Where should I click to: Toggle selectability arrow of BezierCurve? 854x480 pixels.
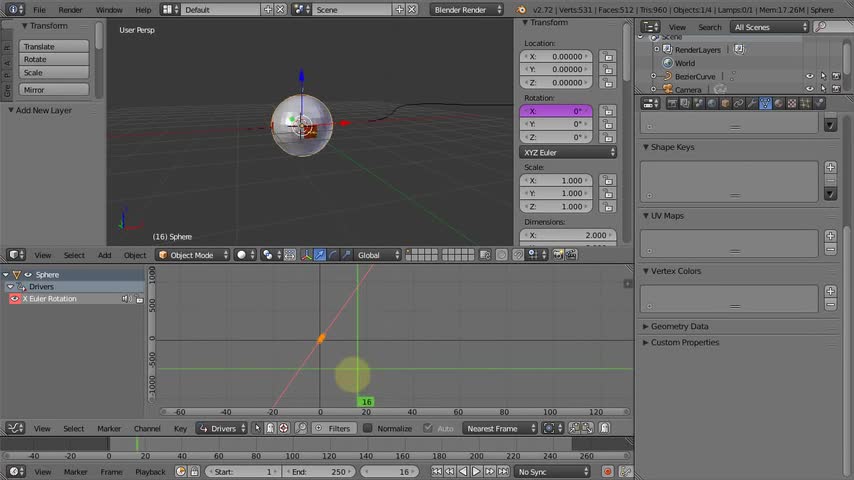[823, 76]
